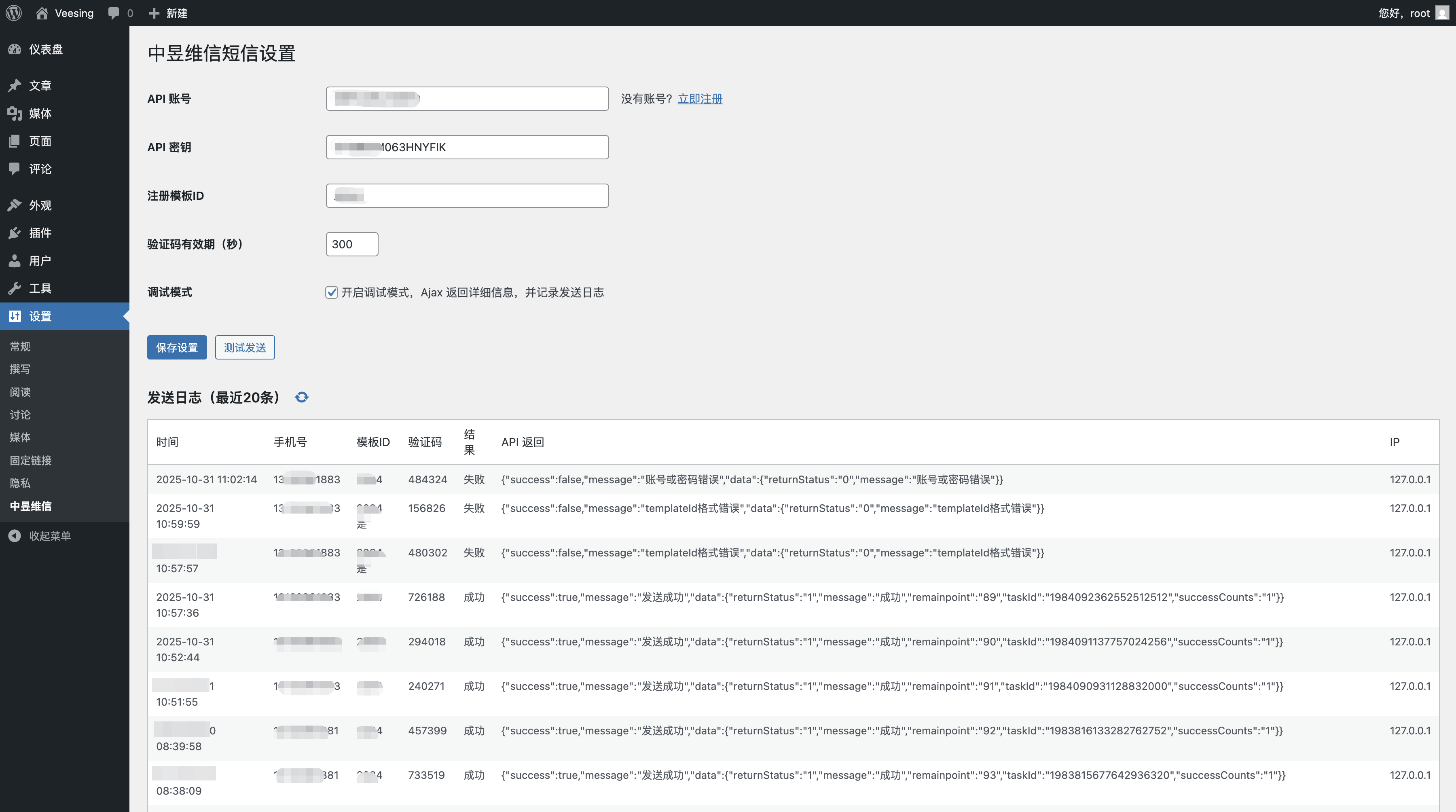Focus the 验证码有效期 field showing 300

pyautogui.click(x=352, y=245)
